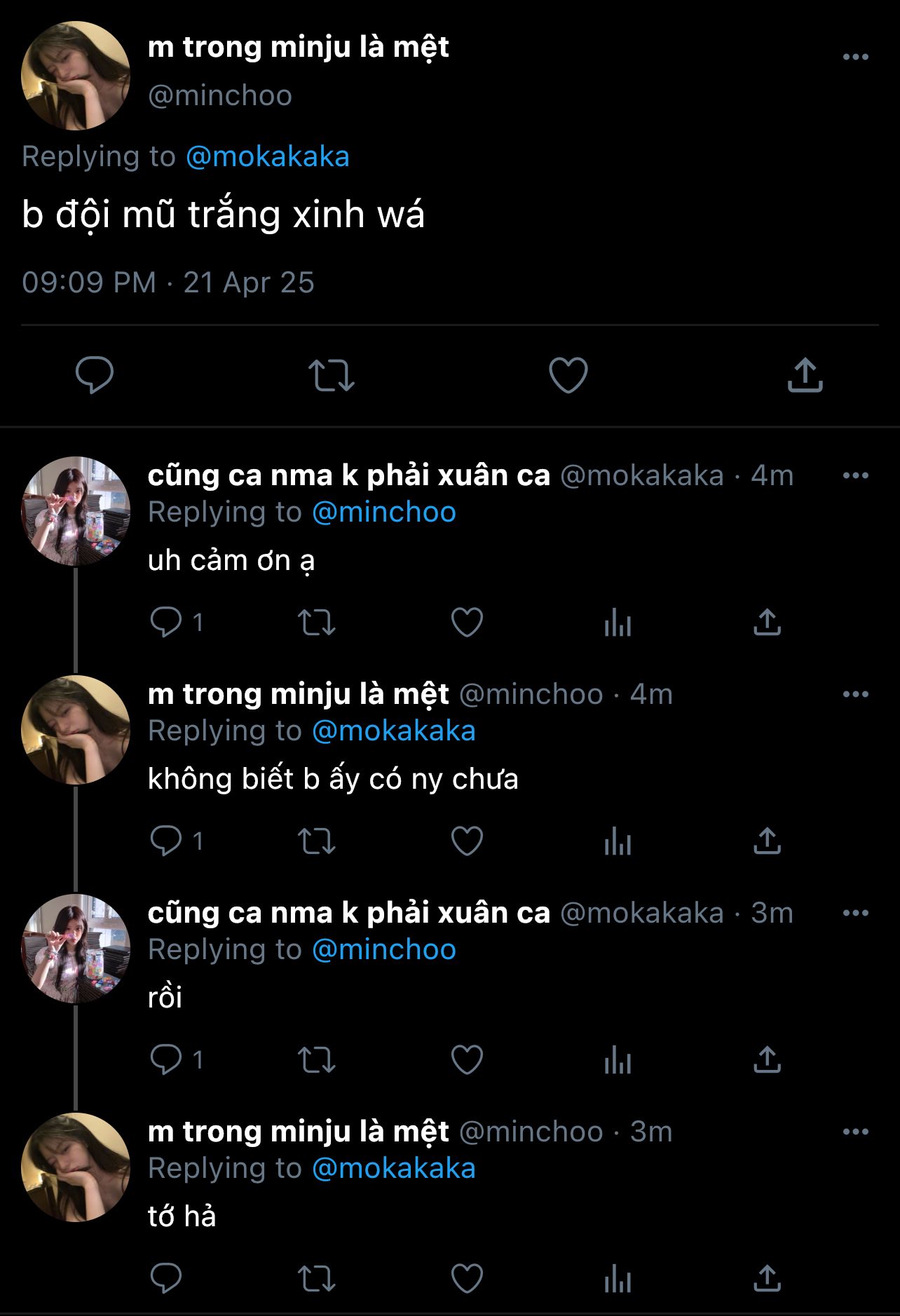Viewport: 900px width, 1316px height.
Task: Open three-dot menu on the "tớ hả" reply
Action: coord(855,1132)
